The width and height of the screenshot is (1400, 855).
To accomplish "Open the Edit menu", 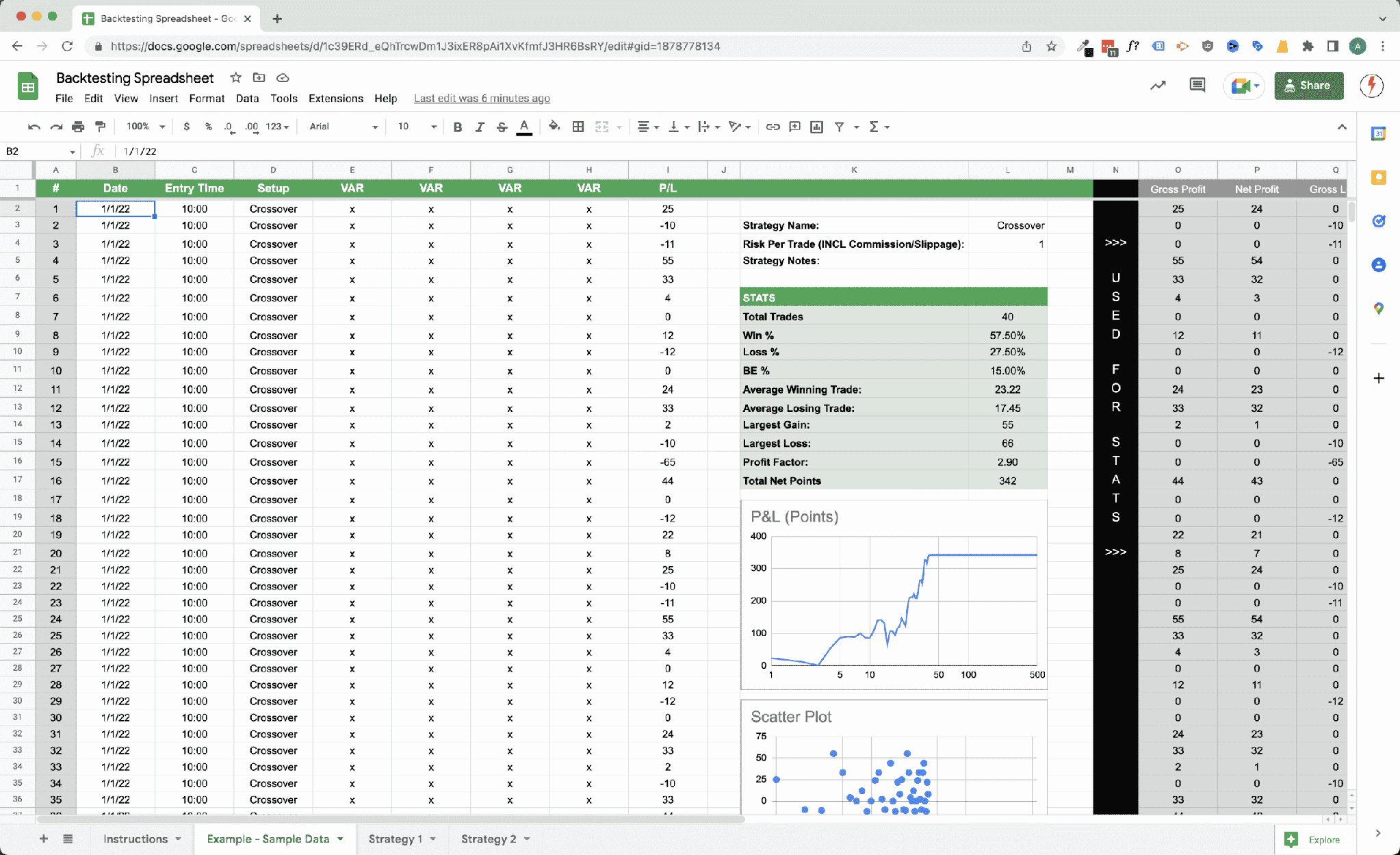I will (93, 99).
